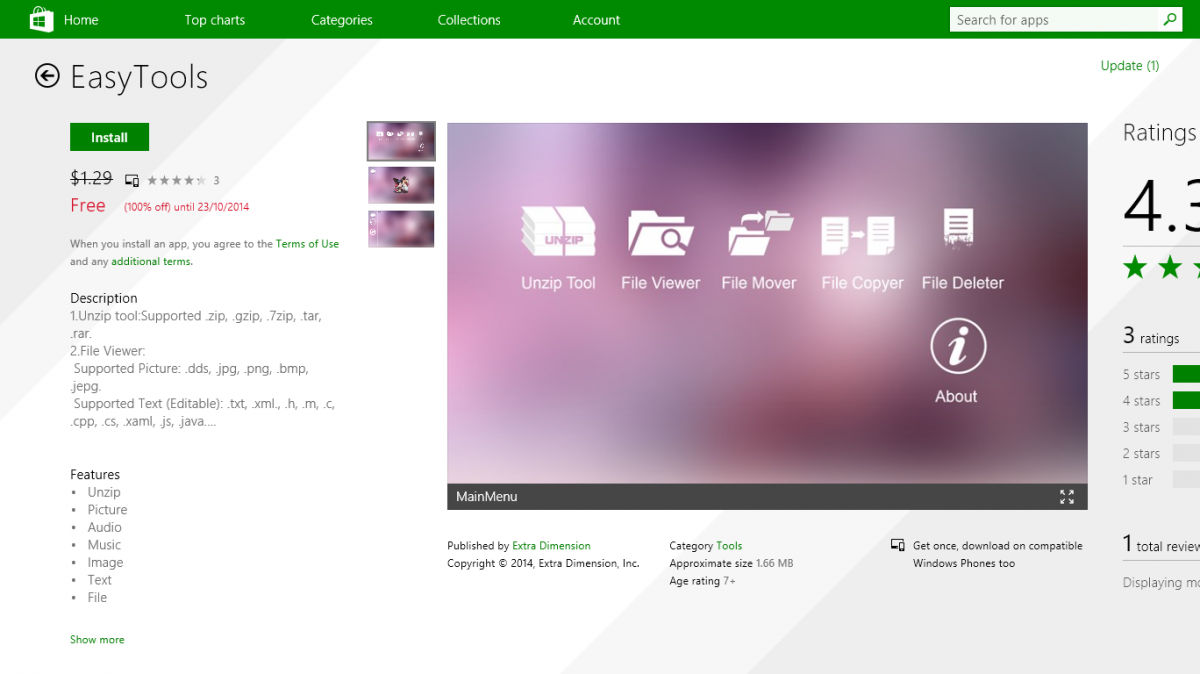Click the Approximate size 1.66 MB text
Image resolution: width=1200 pixels, height=674 pixels.
(731, 564)
